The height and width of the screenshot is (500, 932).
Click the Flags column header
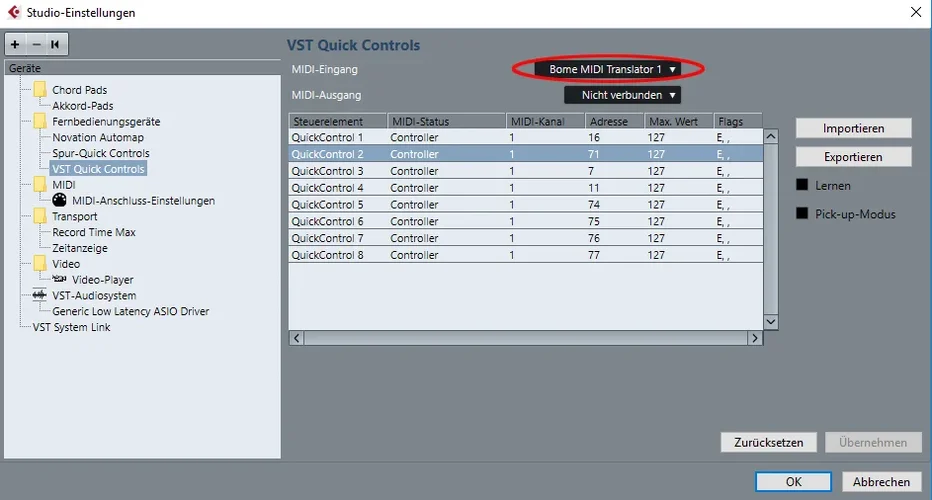pos(738,121)
